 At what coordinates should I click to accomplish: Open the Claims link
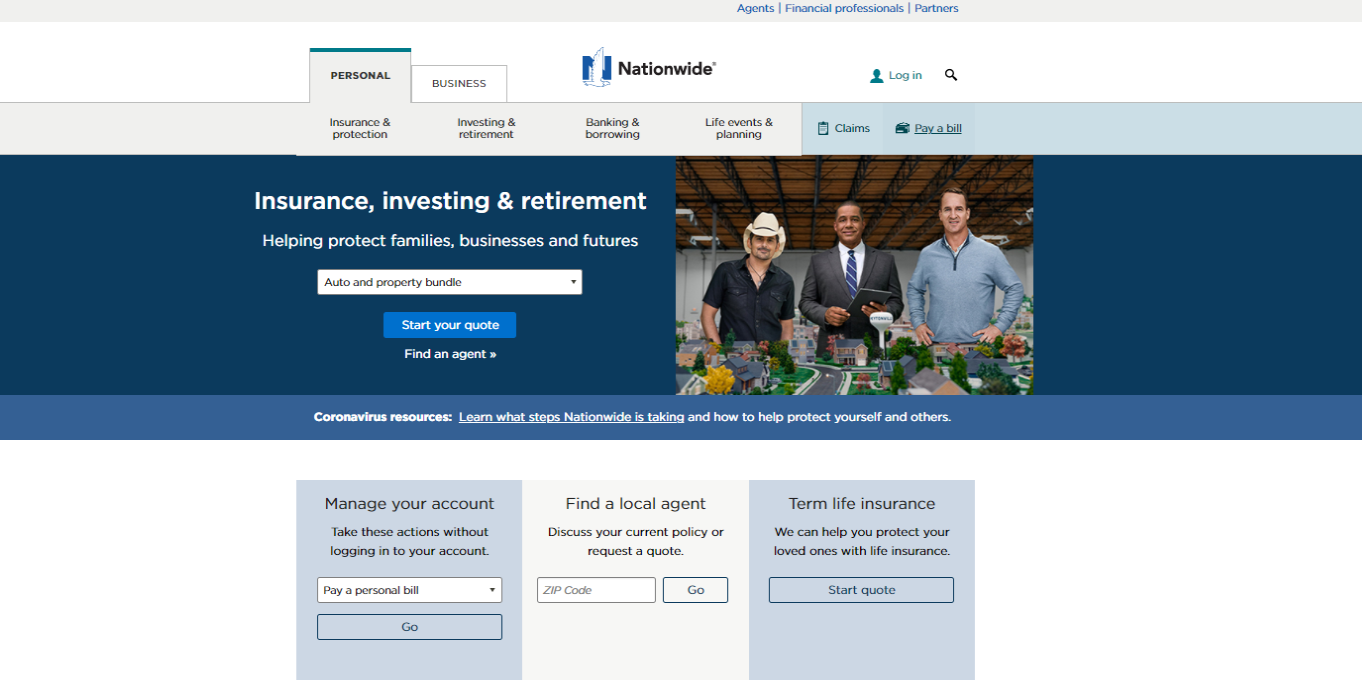coord(852,128)
